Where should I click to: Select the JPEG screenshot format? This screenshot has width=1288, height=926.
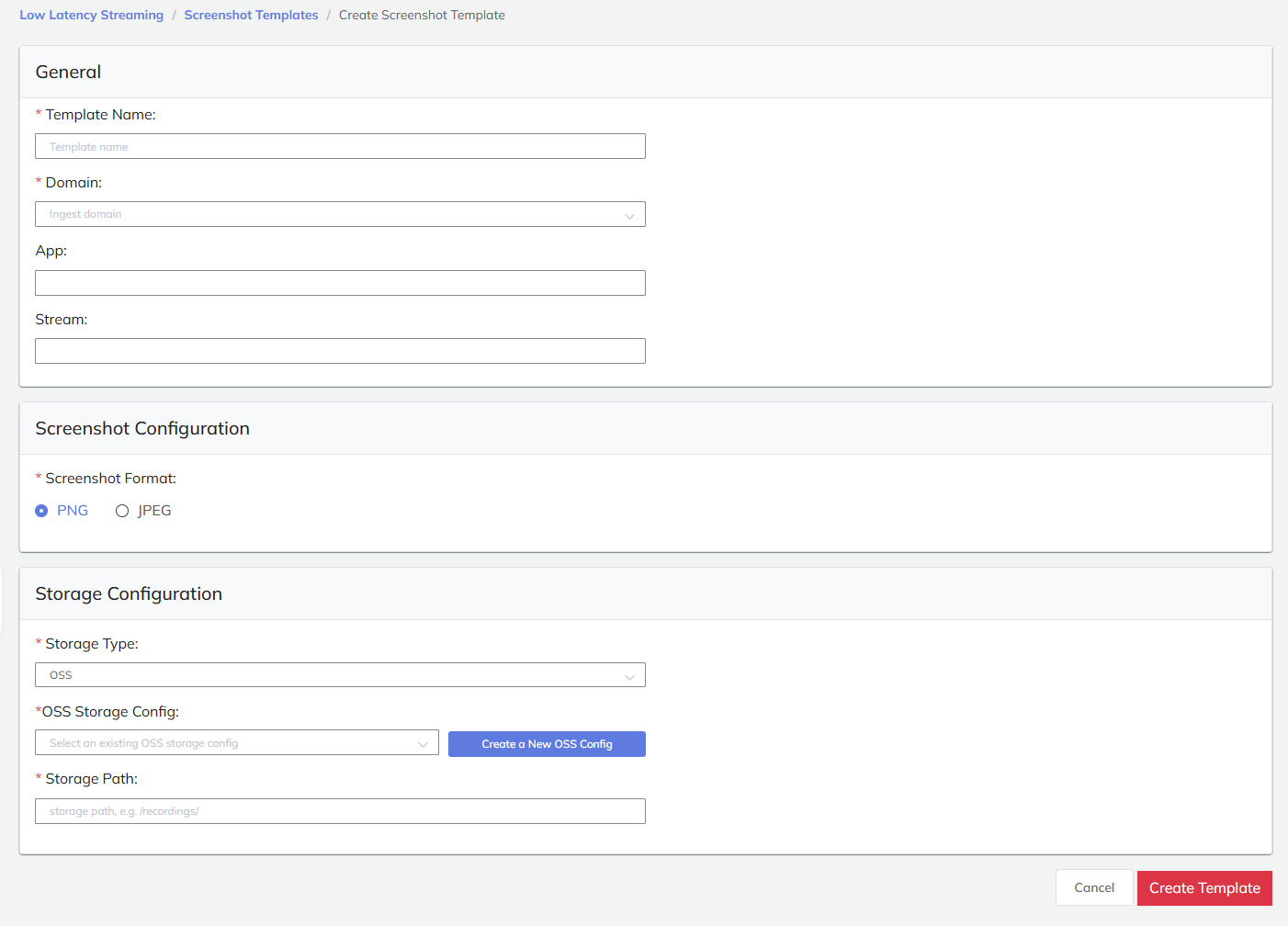[122, 510]
